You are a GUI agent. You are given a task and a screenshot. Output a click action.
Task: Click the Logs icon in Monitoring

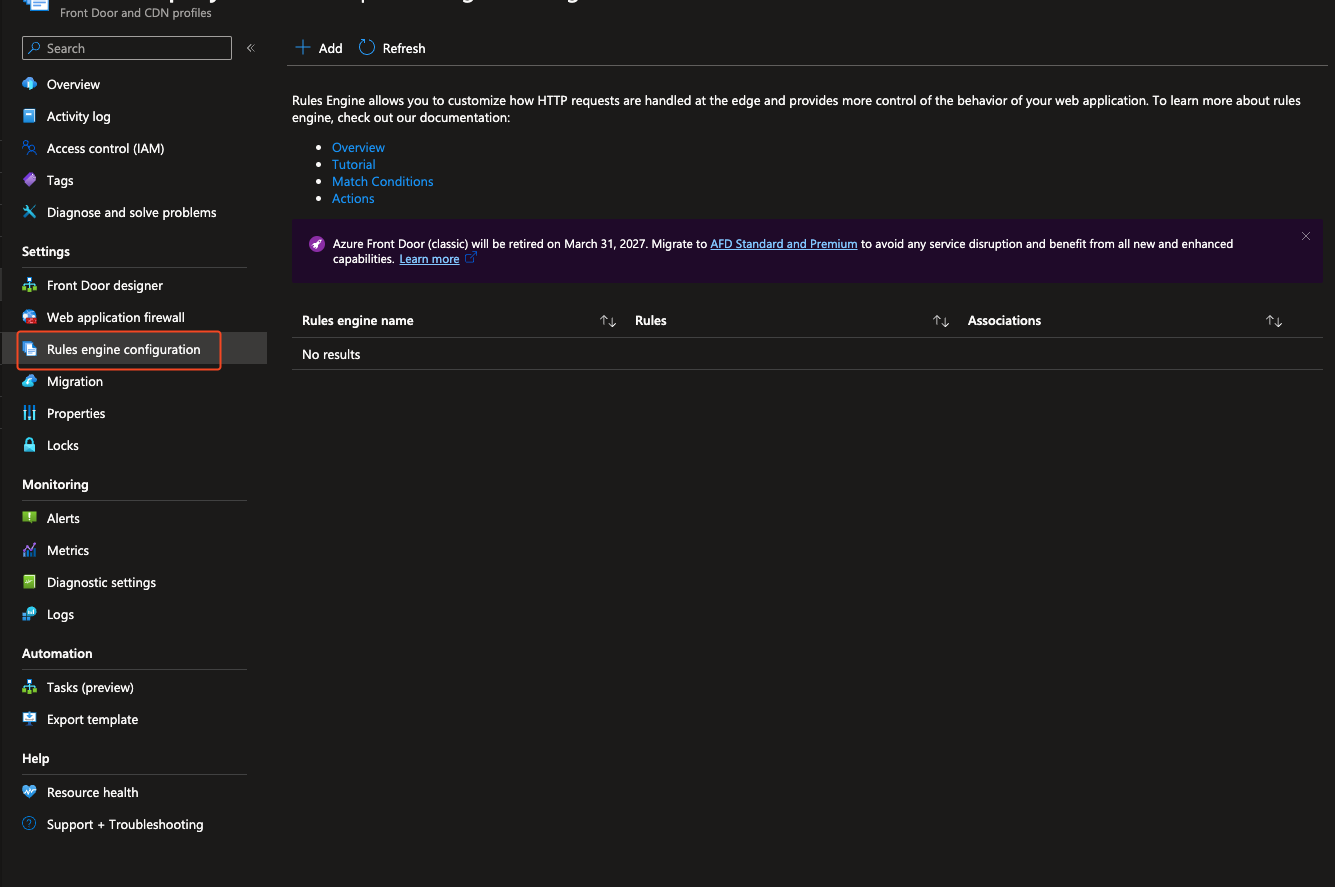(x=30, y=614)
